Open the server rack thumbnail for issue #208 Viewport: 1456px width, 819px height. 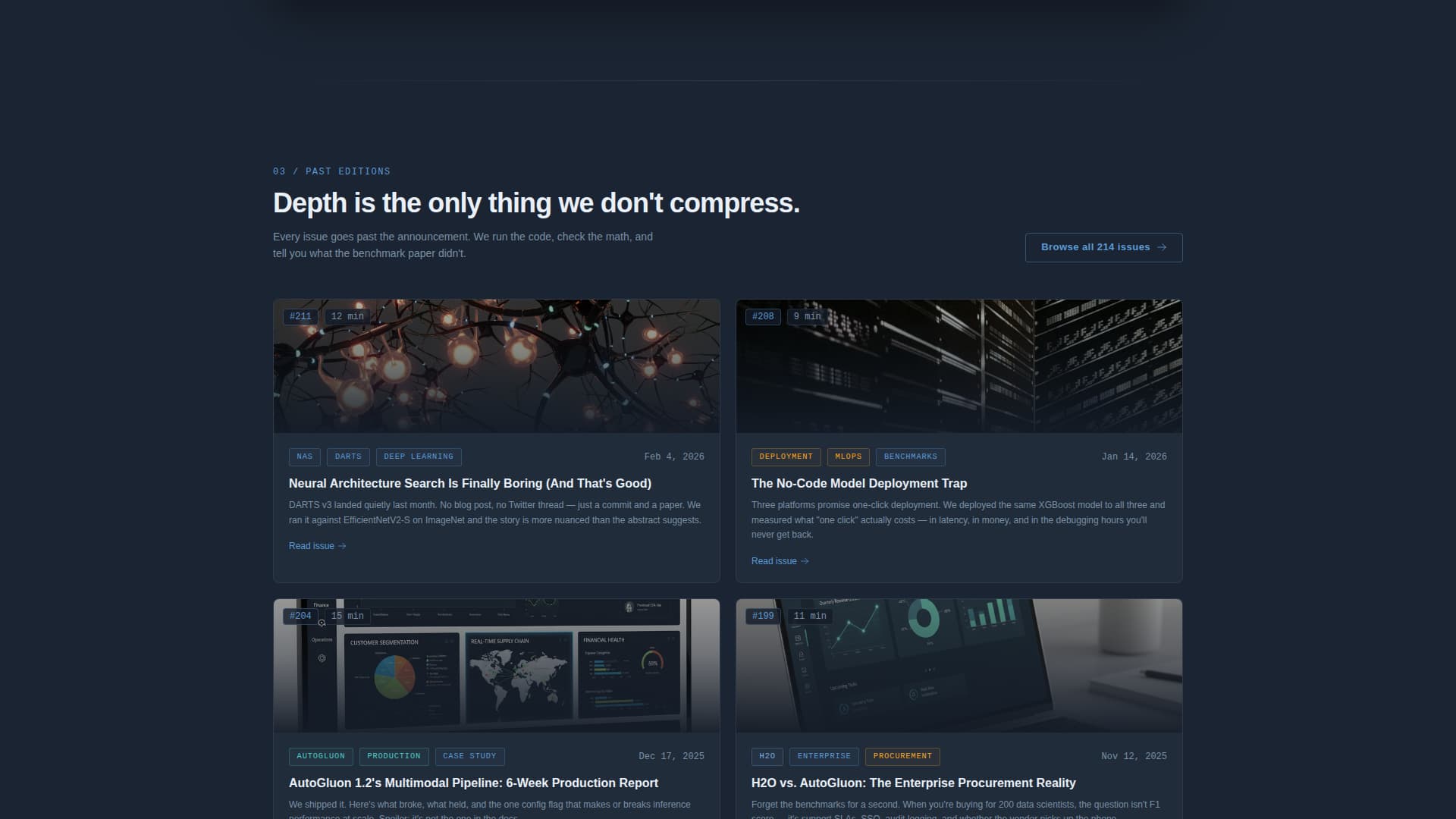(x=959, y=366)
